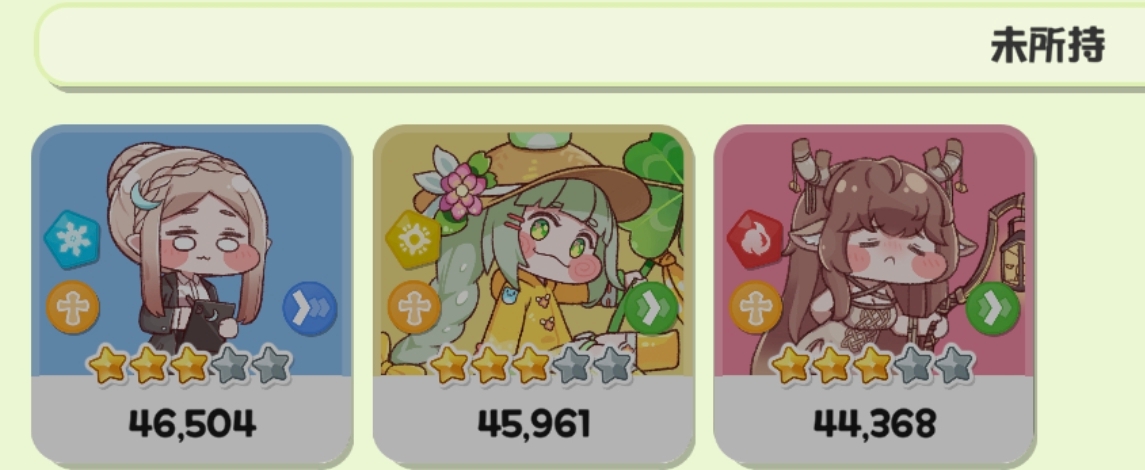Open the blonde braided-hair character card

click(x=191, y=293)
